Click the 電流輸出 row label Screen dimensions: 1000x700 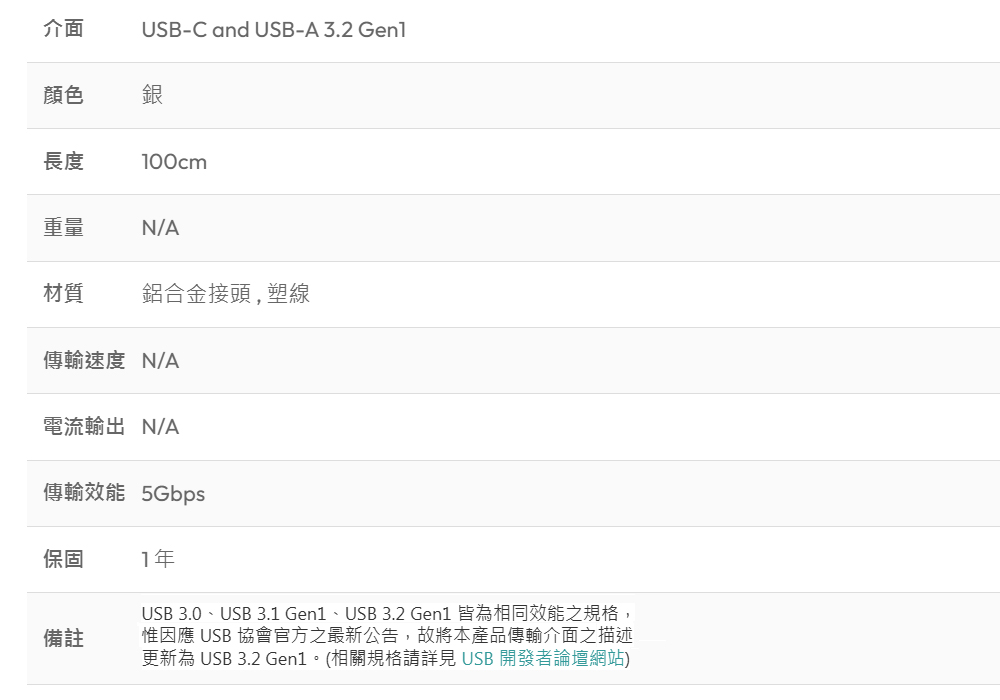(x=84, y=427)
